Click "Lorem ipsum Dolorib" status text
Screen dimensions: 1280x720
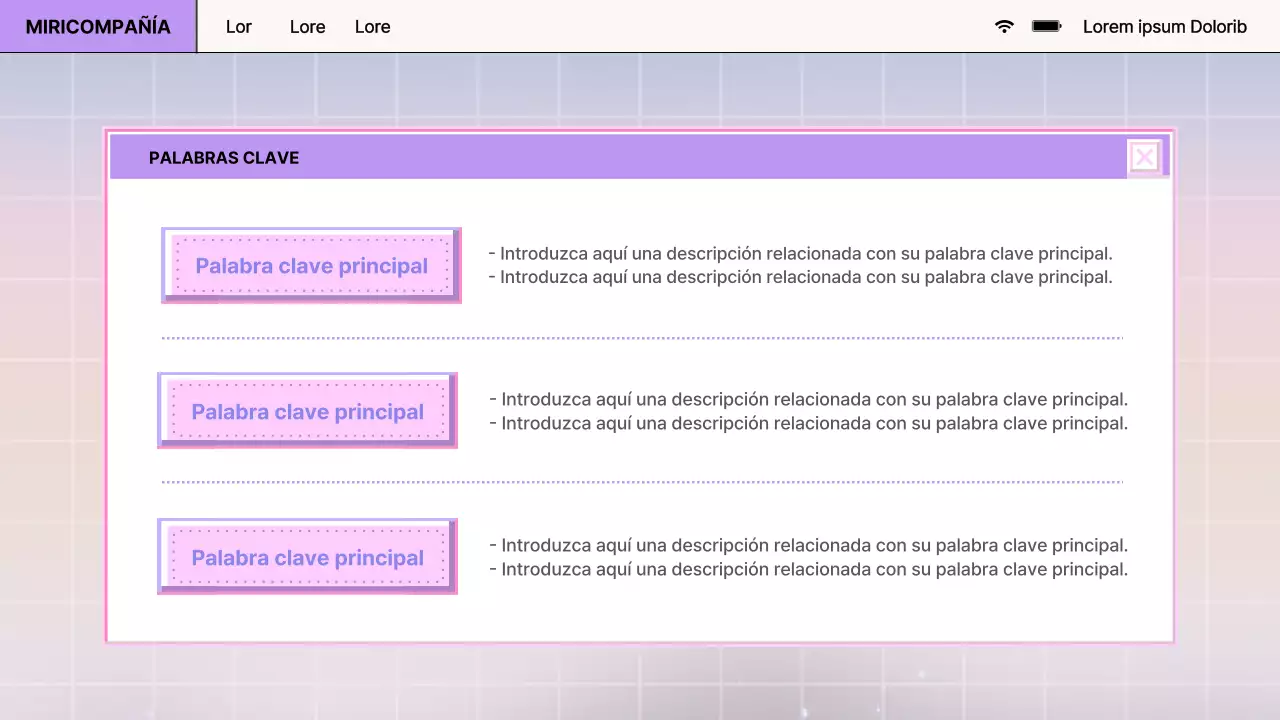1165,27
